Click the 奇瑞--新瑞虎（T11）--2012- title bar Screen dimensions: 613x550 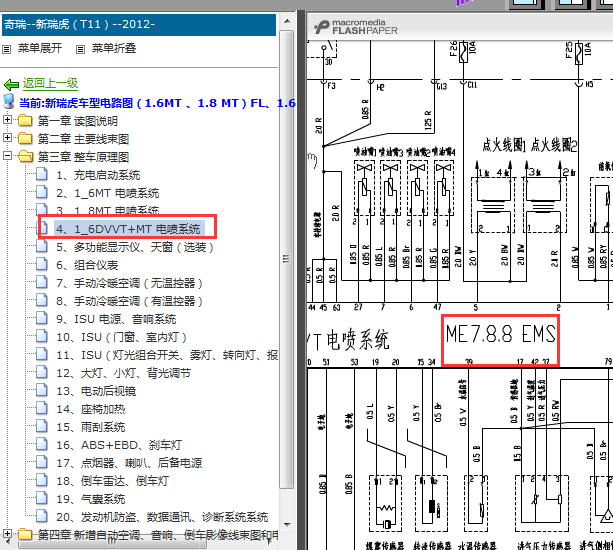(x=139, y=25)
